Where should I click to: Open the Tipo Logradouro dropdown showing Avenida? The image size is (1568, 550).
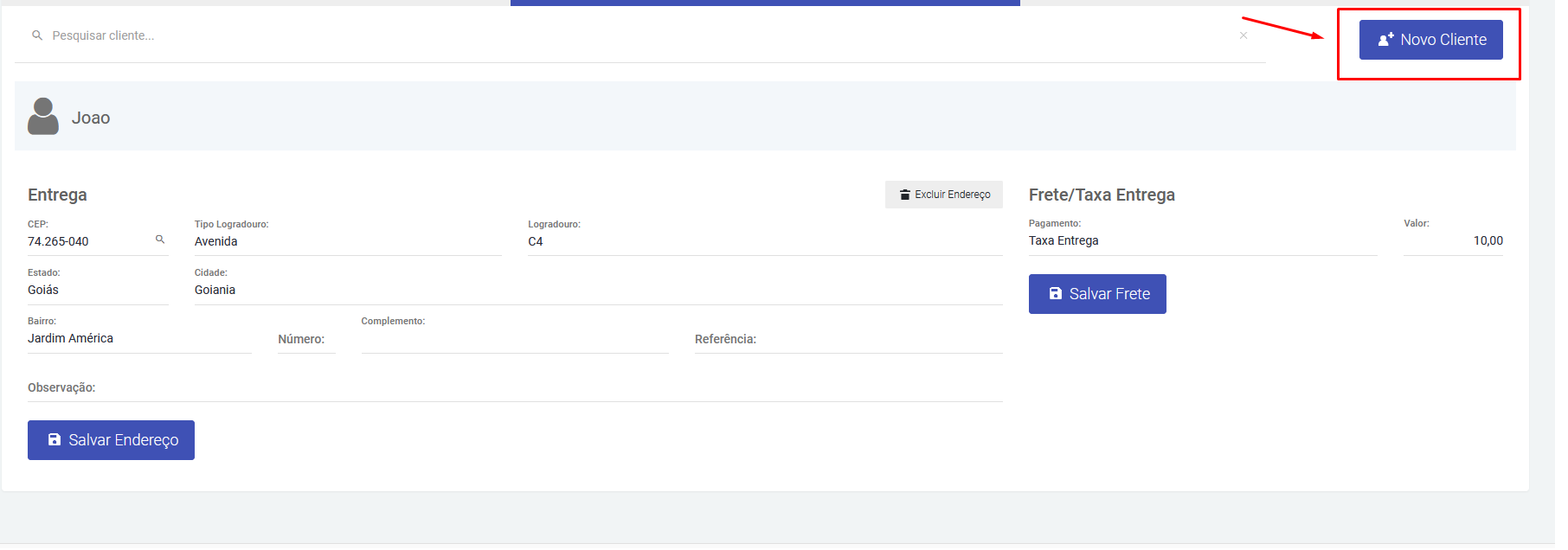click(x=346, y=241)
